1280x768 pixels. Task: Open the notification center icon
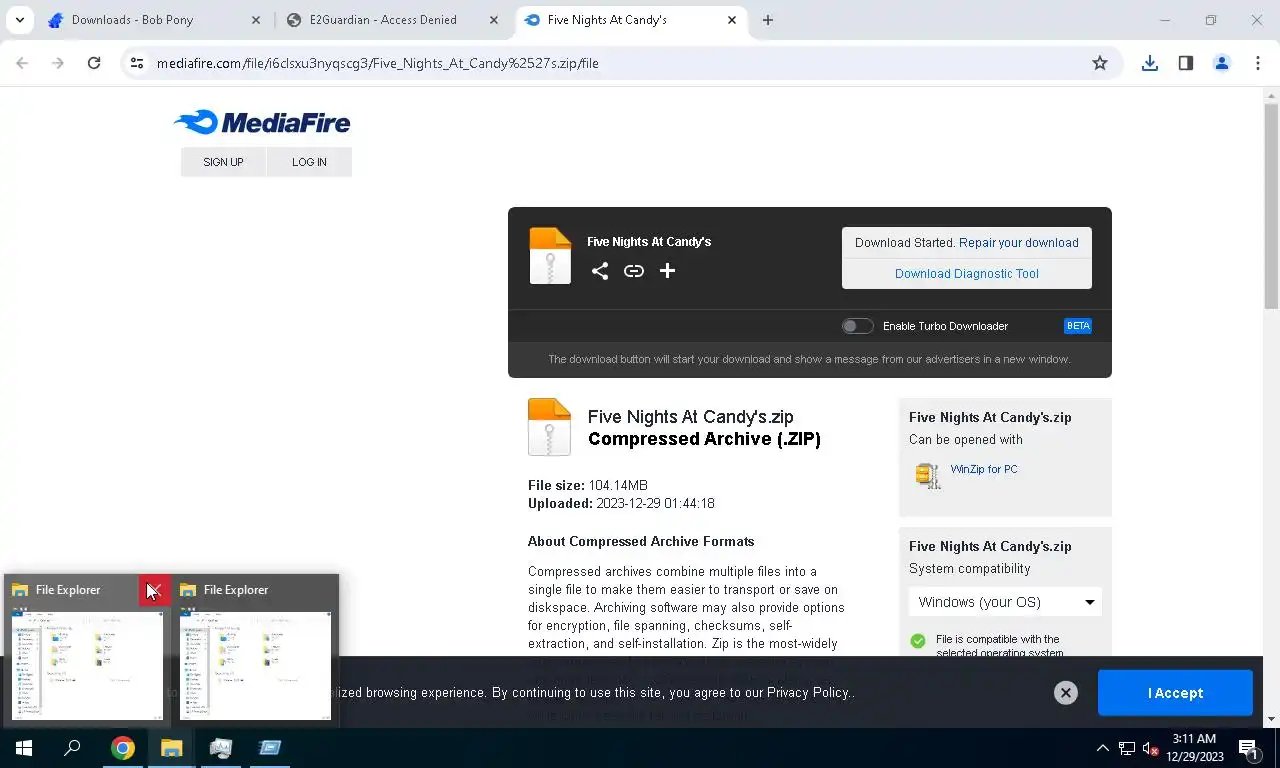point(1249,748)
